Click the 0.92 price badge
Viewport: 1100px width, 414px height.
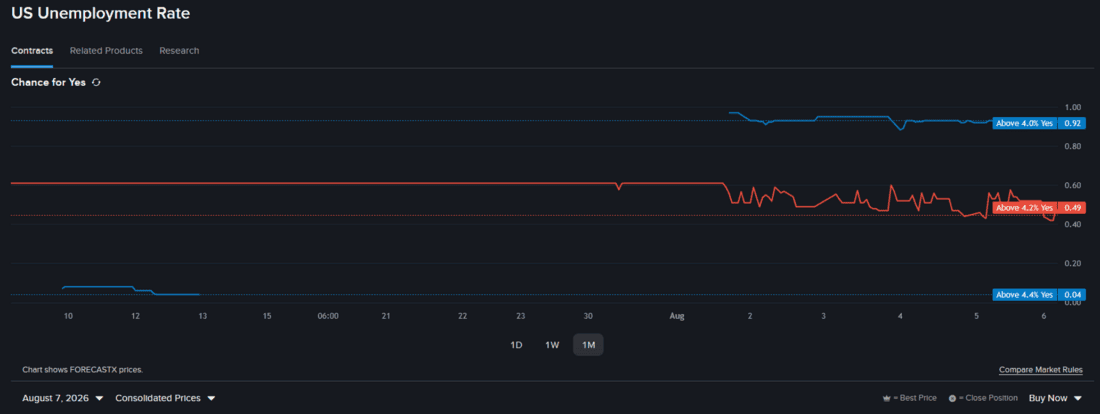[1071, 123]
